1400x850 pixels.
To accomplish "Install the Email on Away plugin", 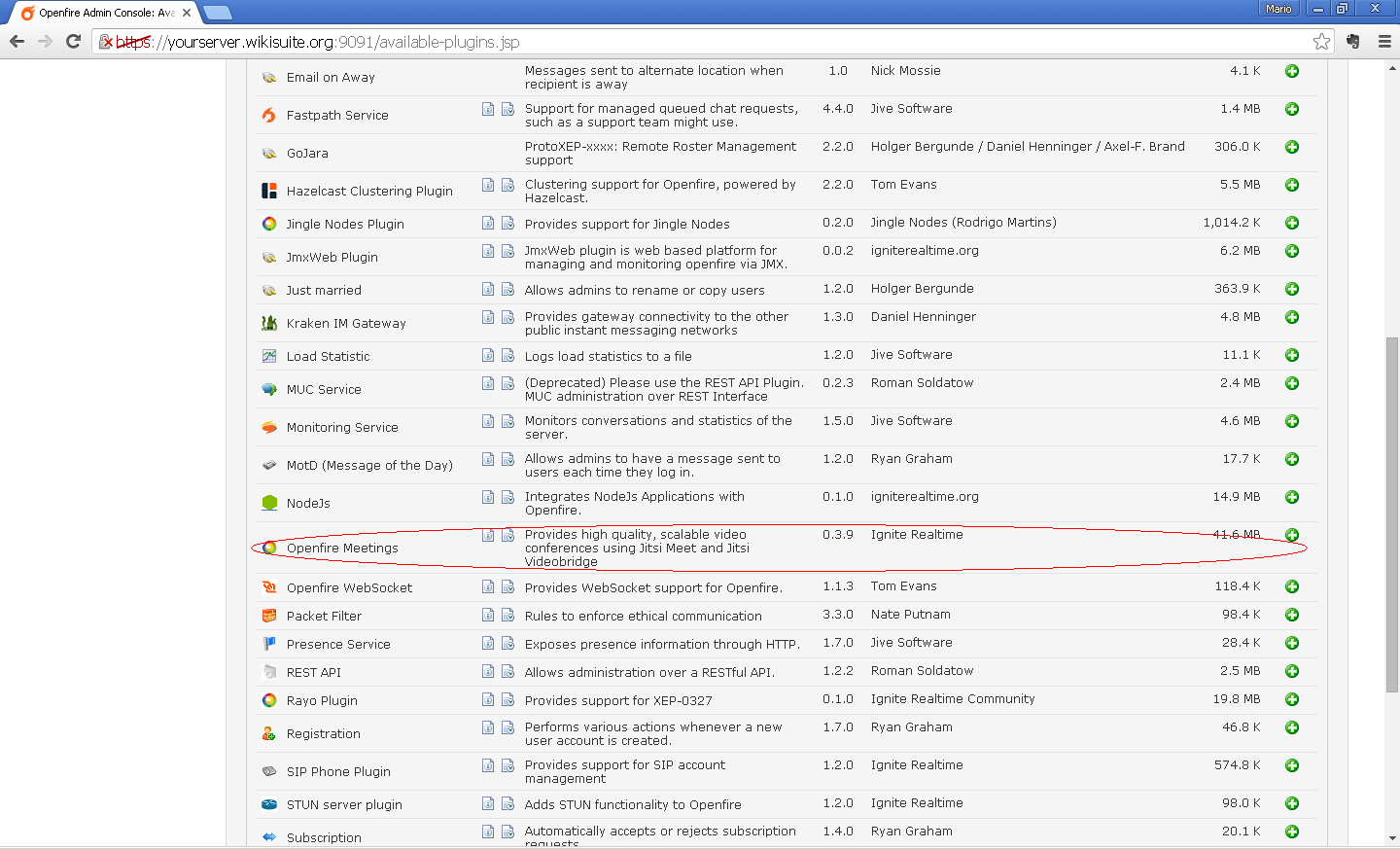I will (x=1292, y=71).
